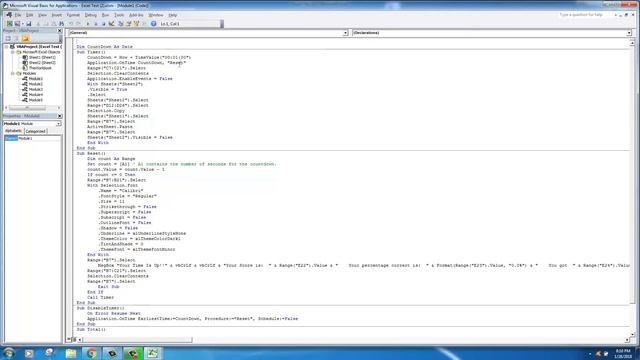The image size is (640, 360).
Task: Click the 'Sub Reset()' code line
Action: (x=91, y=153)
